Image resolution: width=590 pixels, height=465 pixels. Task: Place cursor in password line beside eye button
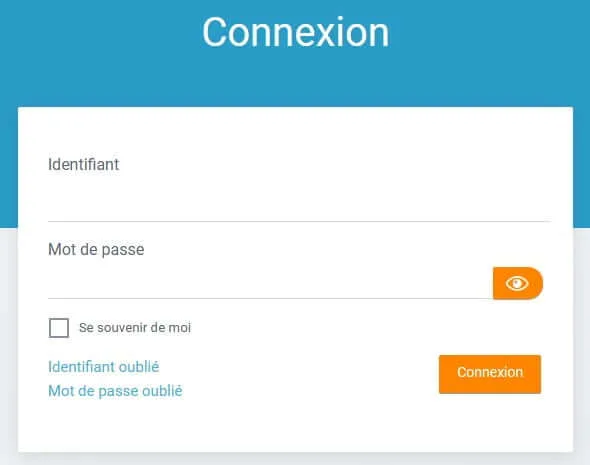pyautogui.click(x=270, y=284)
